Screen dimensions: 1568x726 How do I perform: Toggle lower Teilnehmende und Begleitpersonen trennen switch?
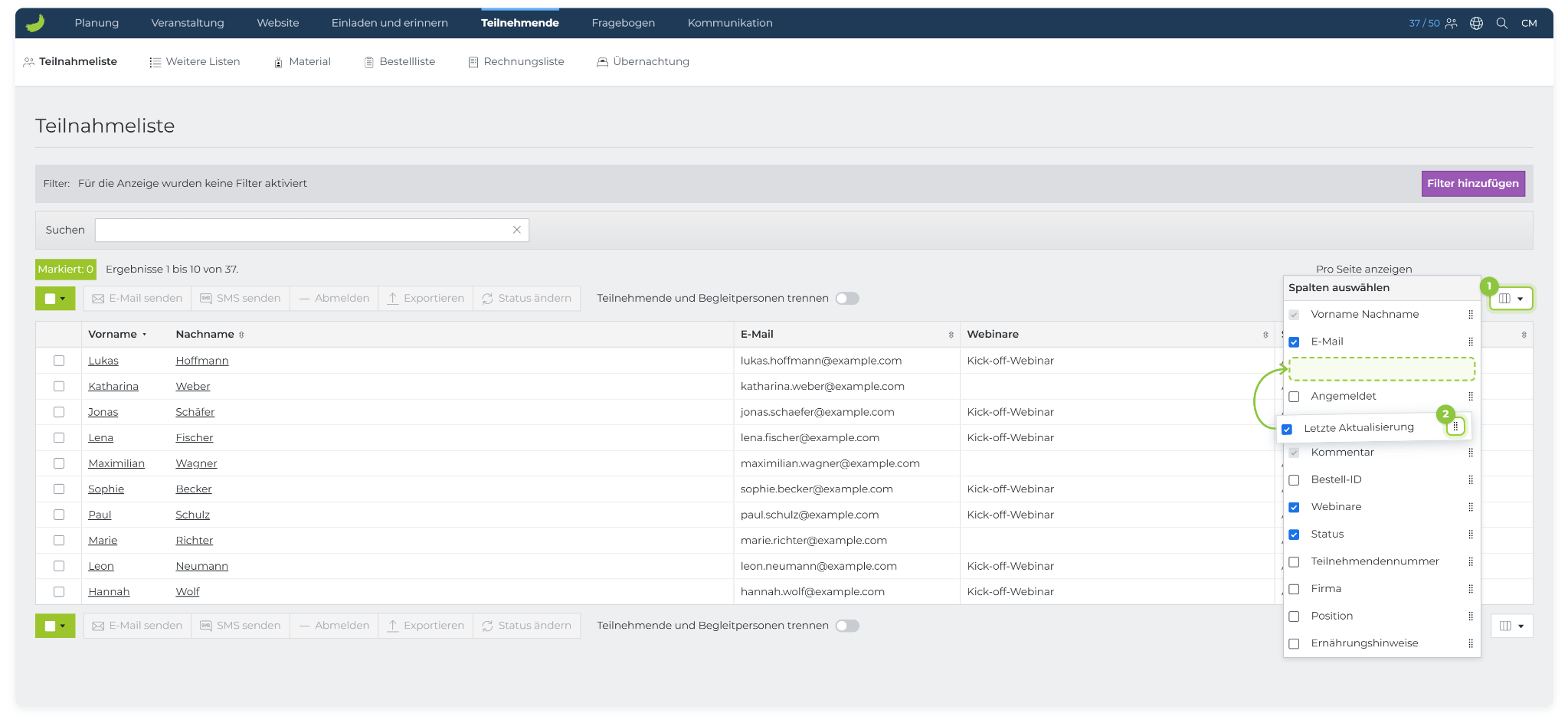pyautogui.click(x=847, y=626)
